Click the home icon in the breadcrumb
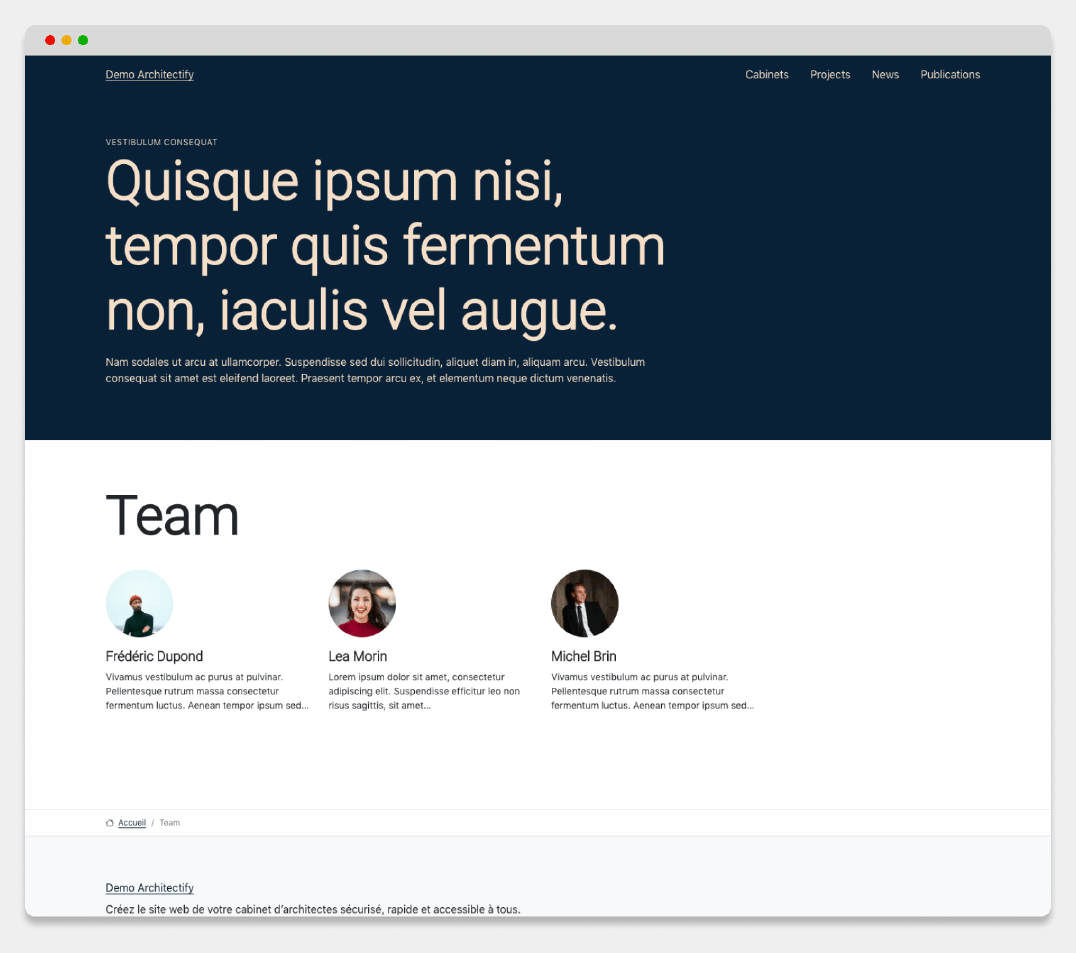This screenshot has height=953, width=1076. pyautogui.click(x=110, y=823)
